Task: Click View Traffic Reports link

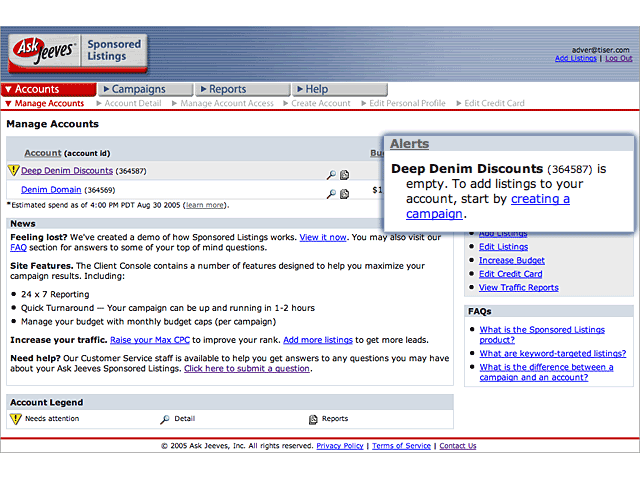Action: (x=519, y=287)
